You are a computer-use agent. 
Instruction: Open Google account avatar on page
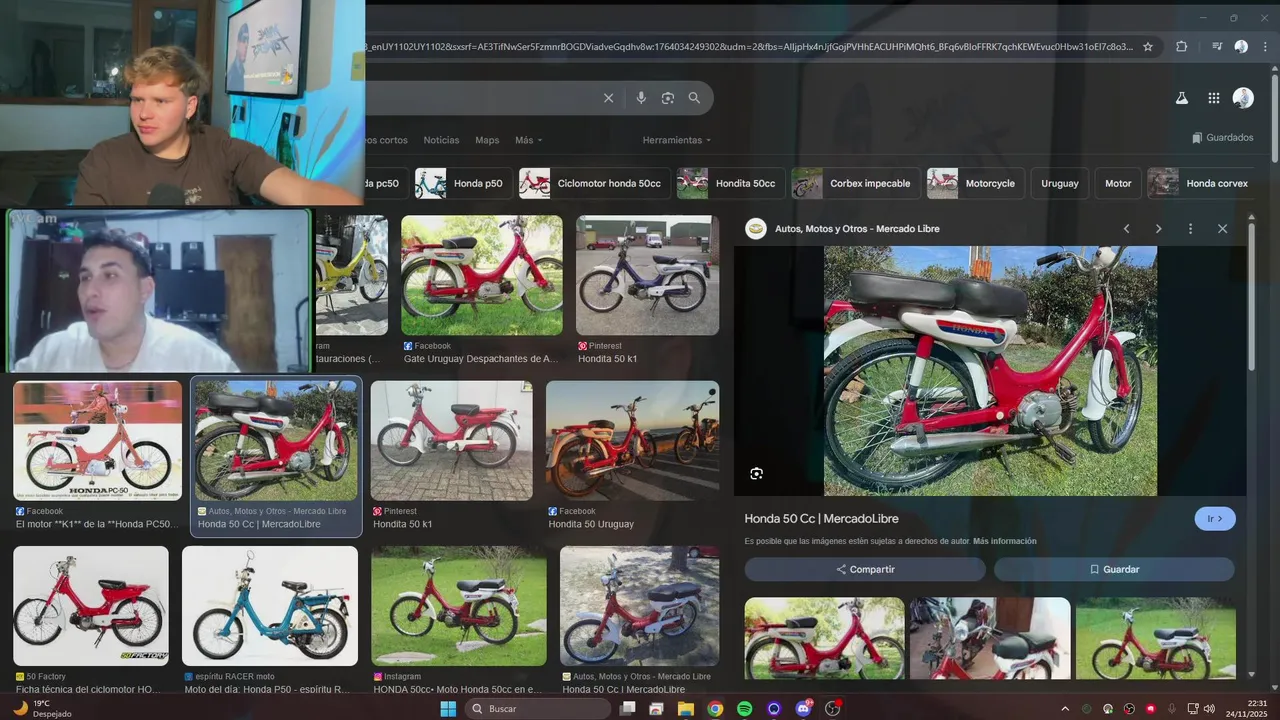(x=1243, y=98)
